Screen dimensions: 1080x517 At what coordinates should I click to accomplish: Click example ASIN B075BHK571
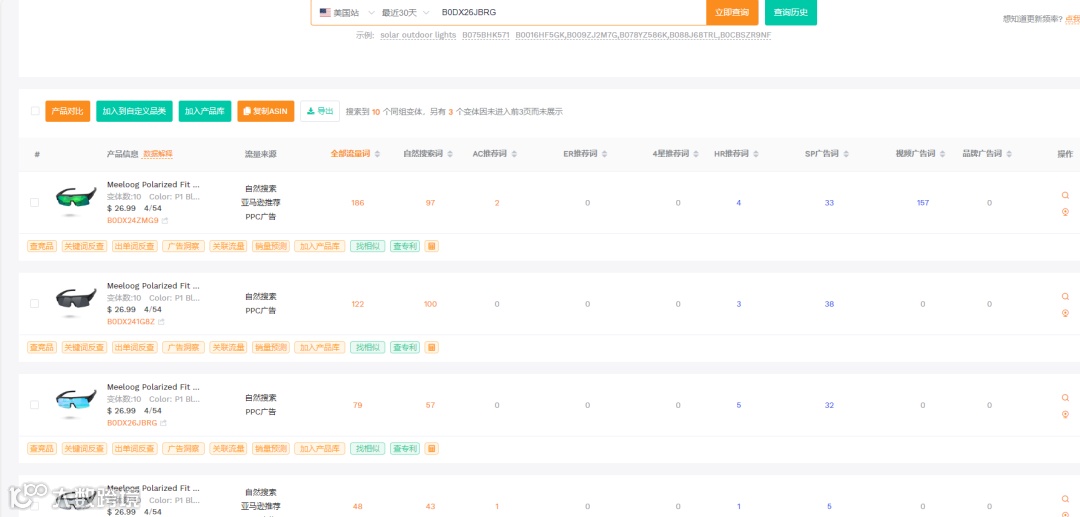pos(486,34)
